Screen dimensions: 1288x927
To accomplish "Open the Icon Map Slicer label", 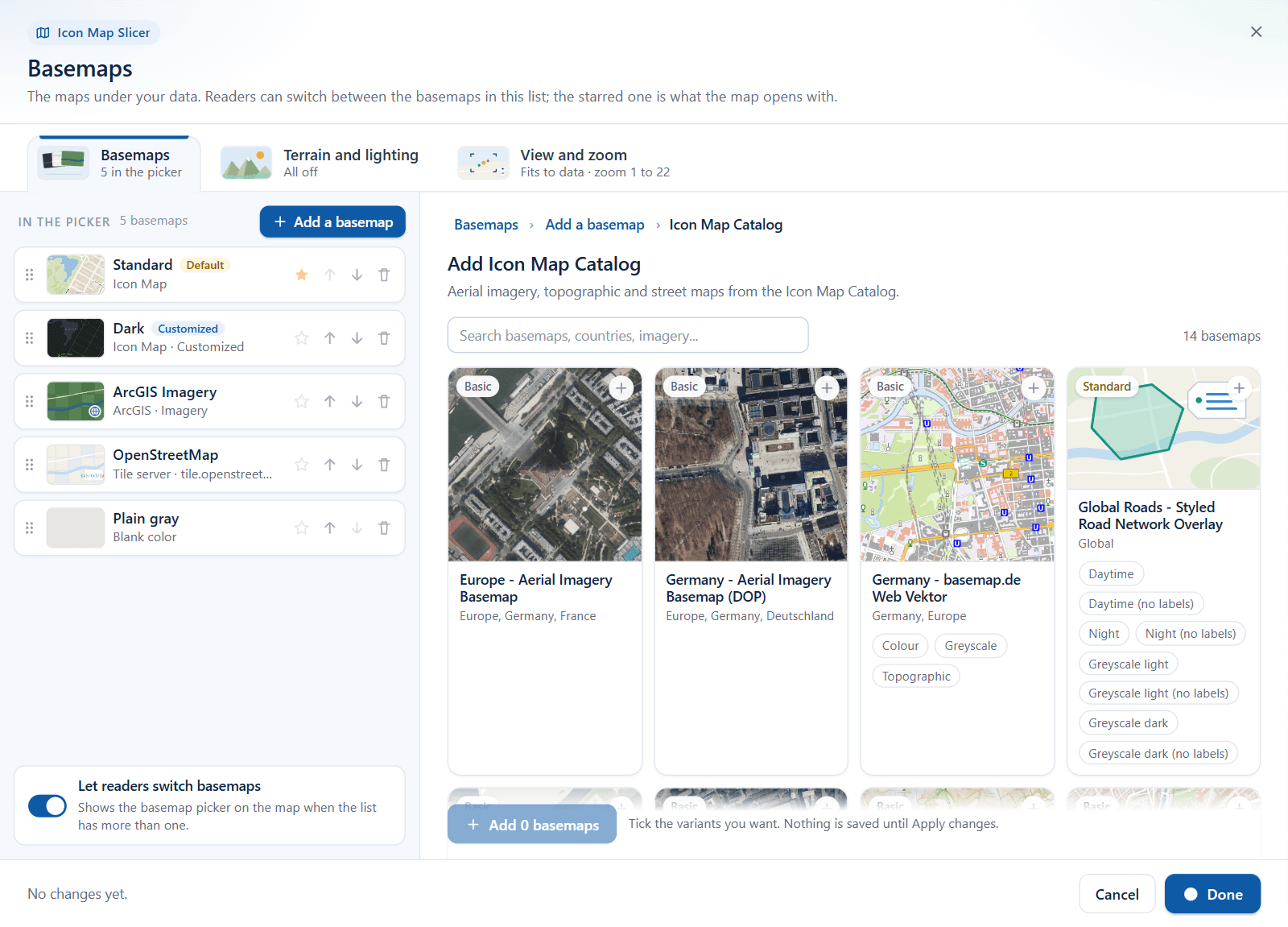I will 93,33.
